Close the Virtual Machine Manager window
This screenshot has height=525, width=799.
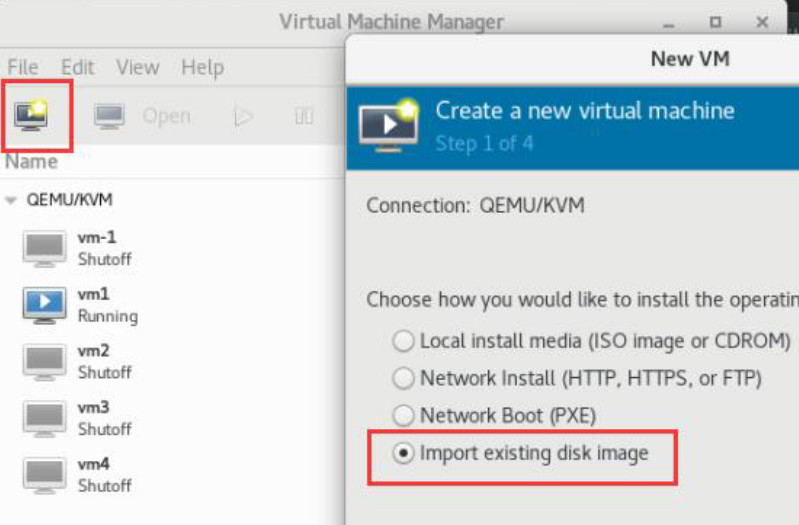coord(762,22)
